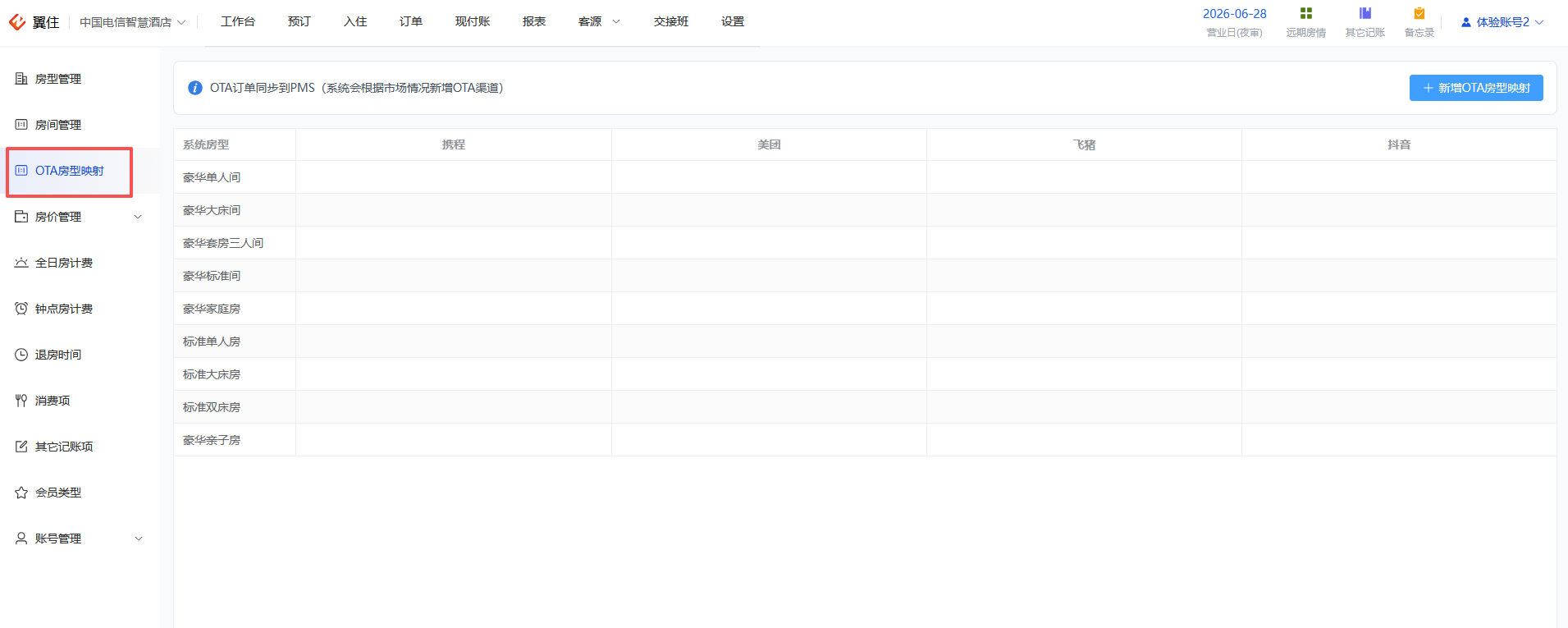The image size is (1568, 628).
Task: Open the 设置 menu
Action: pyautogui.click(x=733, y=21)
